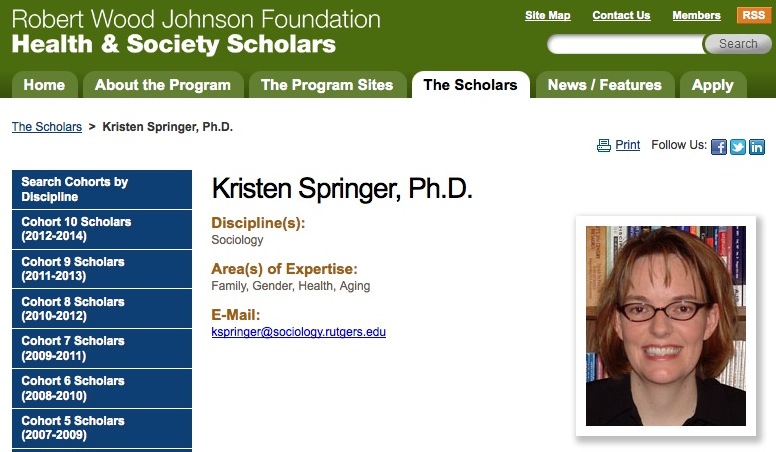This screenshot has width=776, height=452.
Task: Click the LinkedIn follow icon
Action: point(757,146)
